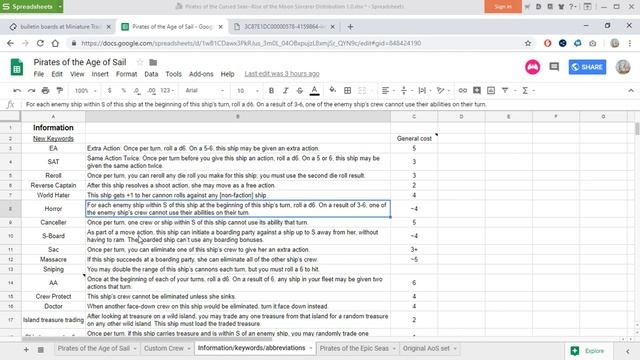Switch to Original AoS set sheet tab
The width and height of the screenshot is (640, 360).
[x=426, y=349]
